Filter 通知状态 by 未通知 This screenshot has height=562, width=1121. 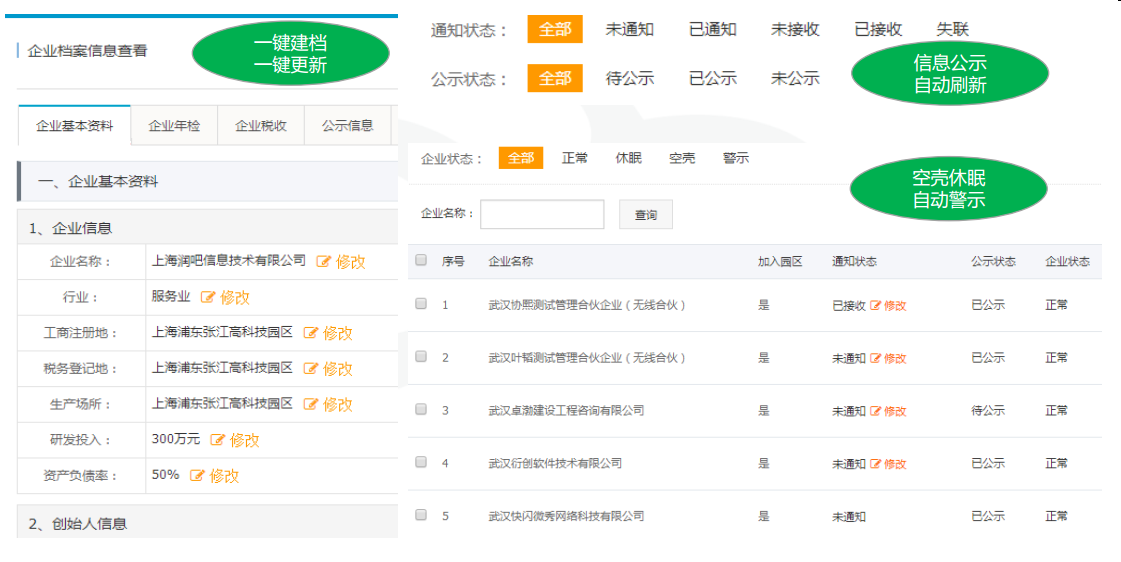point(629,30)
